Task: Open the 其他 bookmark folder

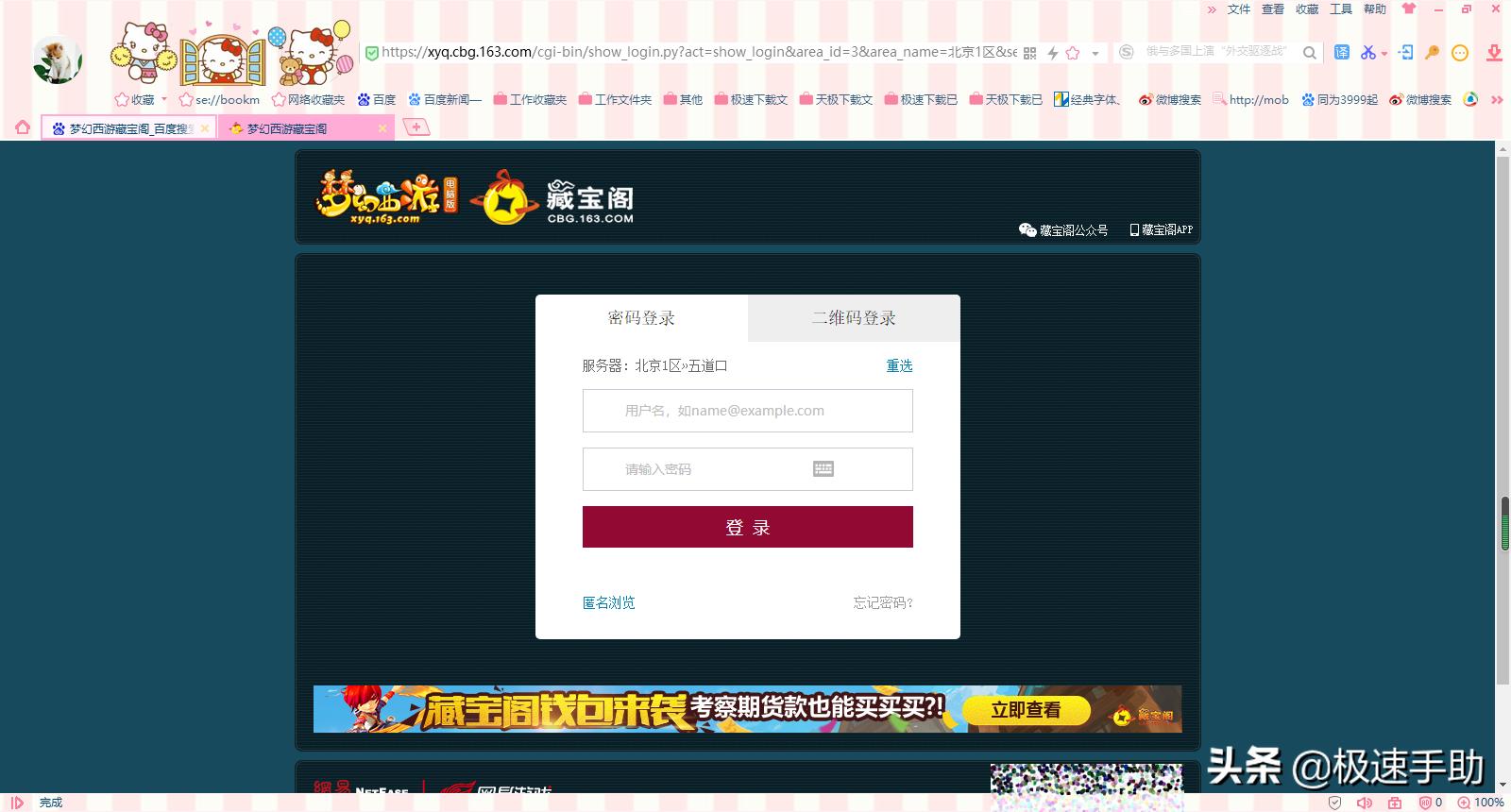Action: (x=683, y=99)
